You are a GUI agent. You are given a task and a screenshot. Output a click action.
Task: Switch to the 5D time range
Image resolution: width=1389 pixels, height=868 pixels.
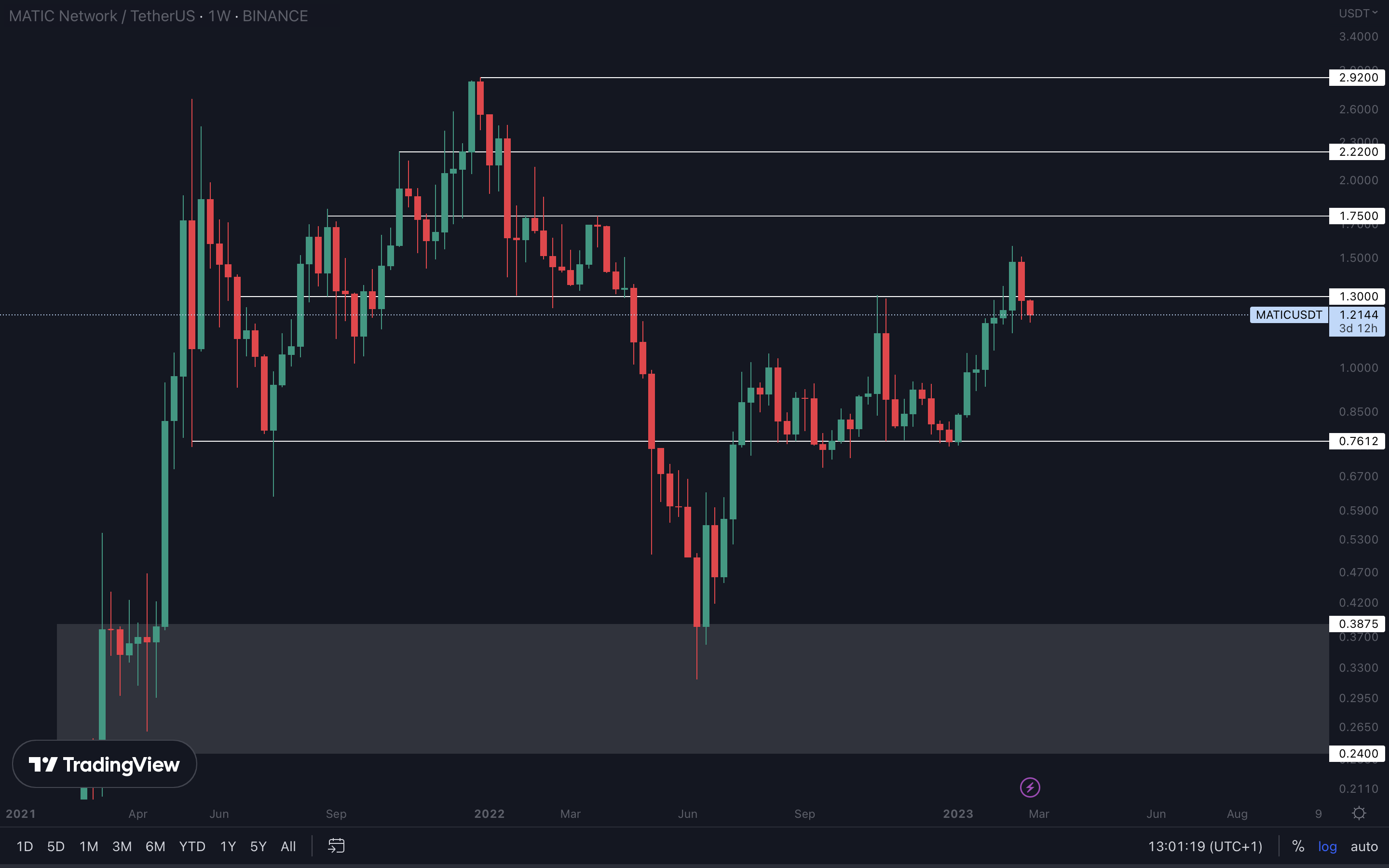55,846
